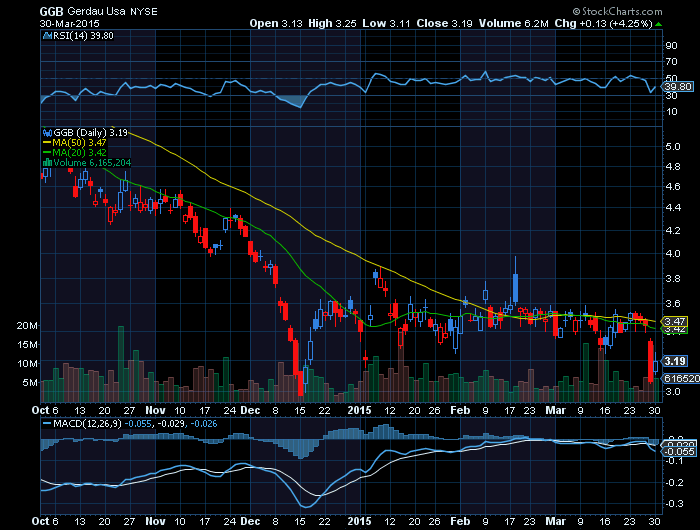This screenshot has height=530, width=700.
Task: Click the price axis label 5.0
Action: click(x=673, y=146)
